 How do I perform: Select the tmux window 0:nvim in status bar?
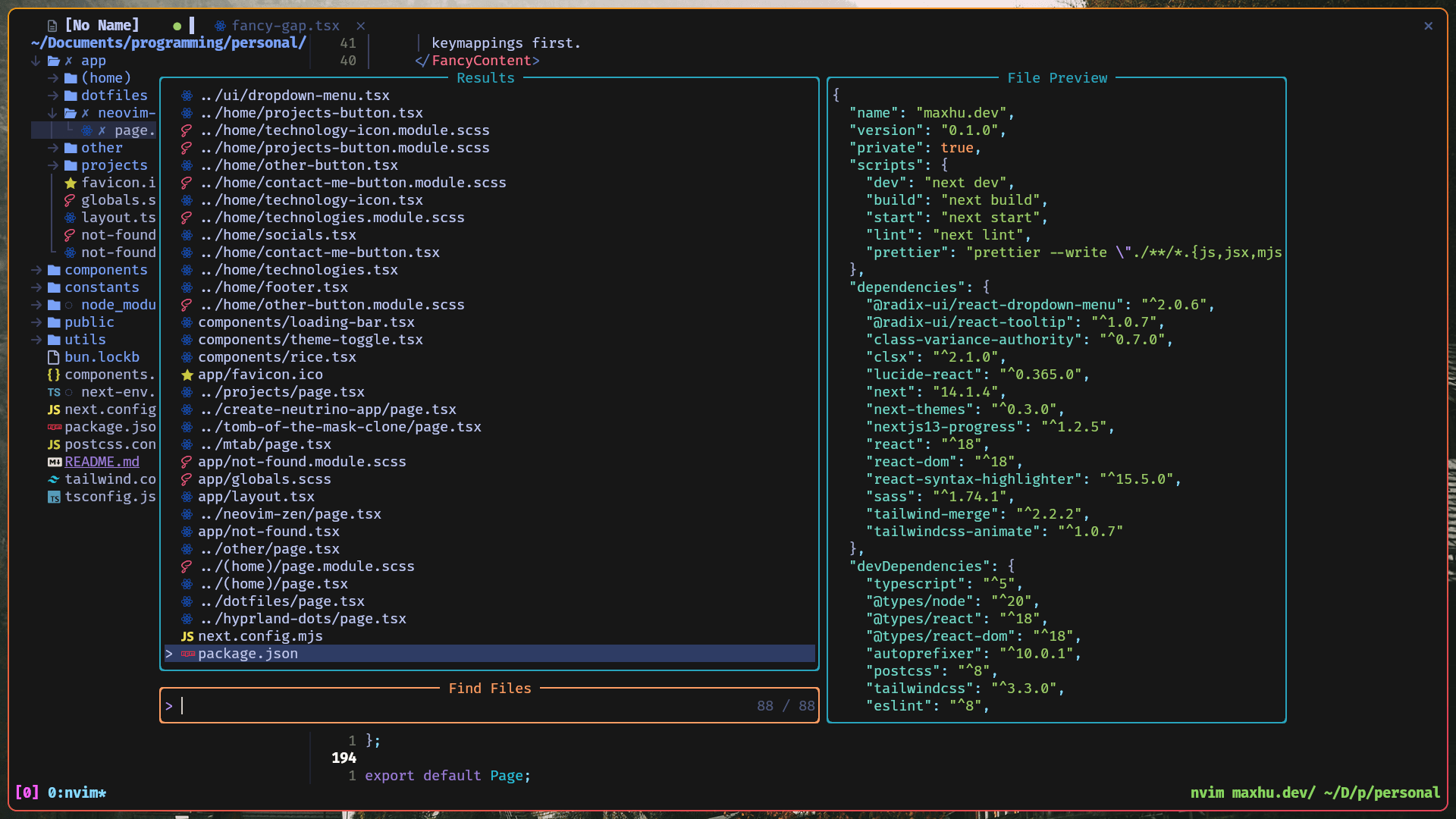[77, 792]
